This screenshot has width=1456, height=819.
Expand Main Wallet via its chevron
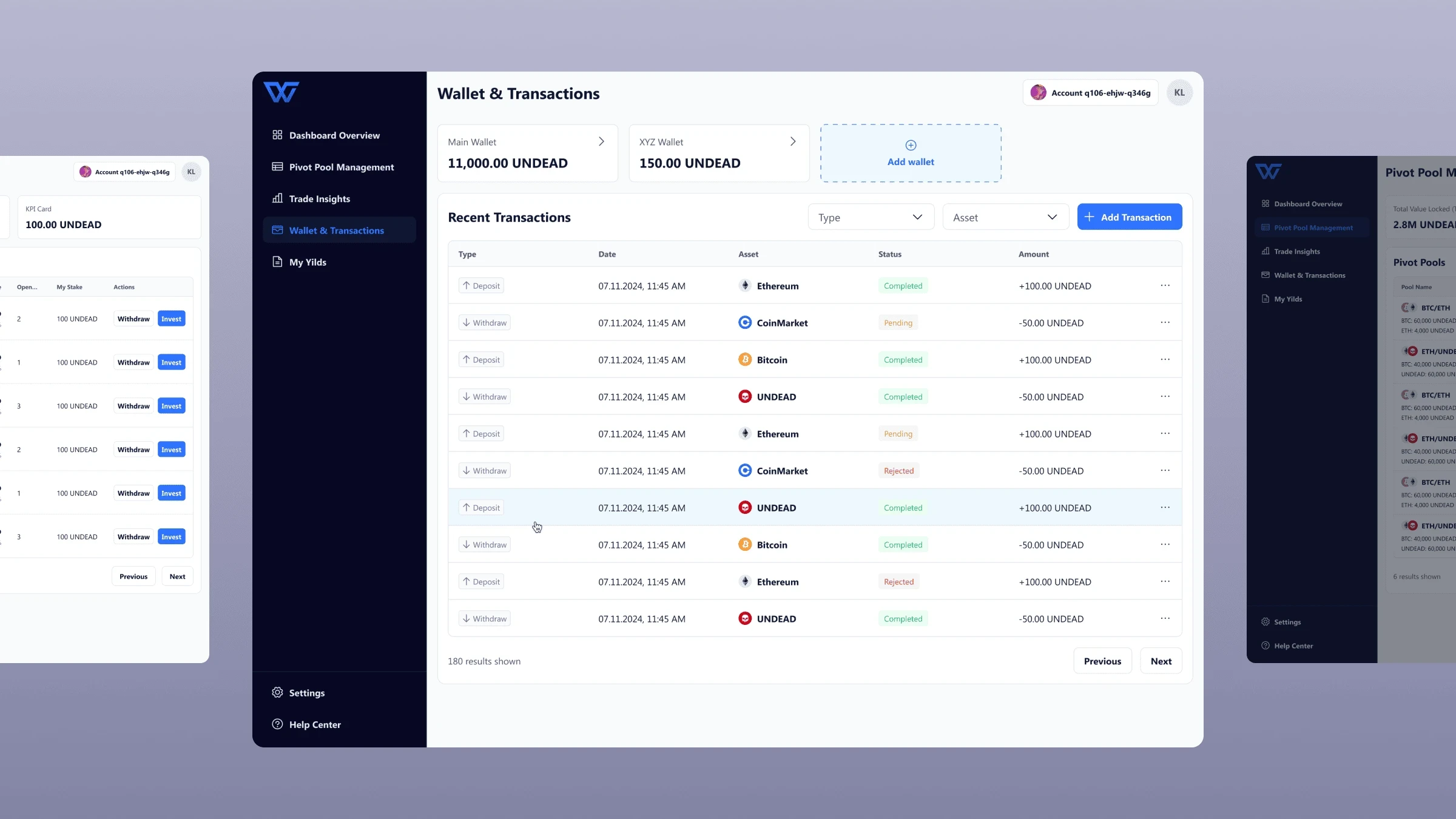601,141
